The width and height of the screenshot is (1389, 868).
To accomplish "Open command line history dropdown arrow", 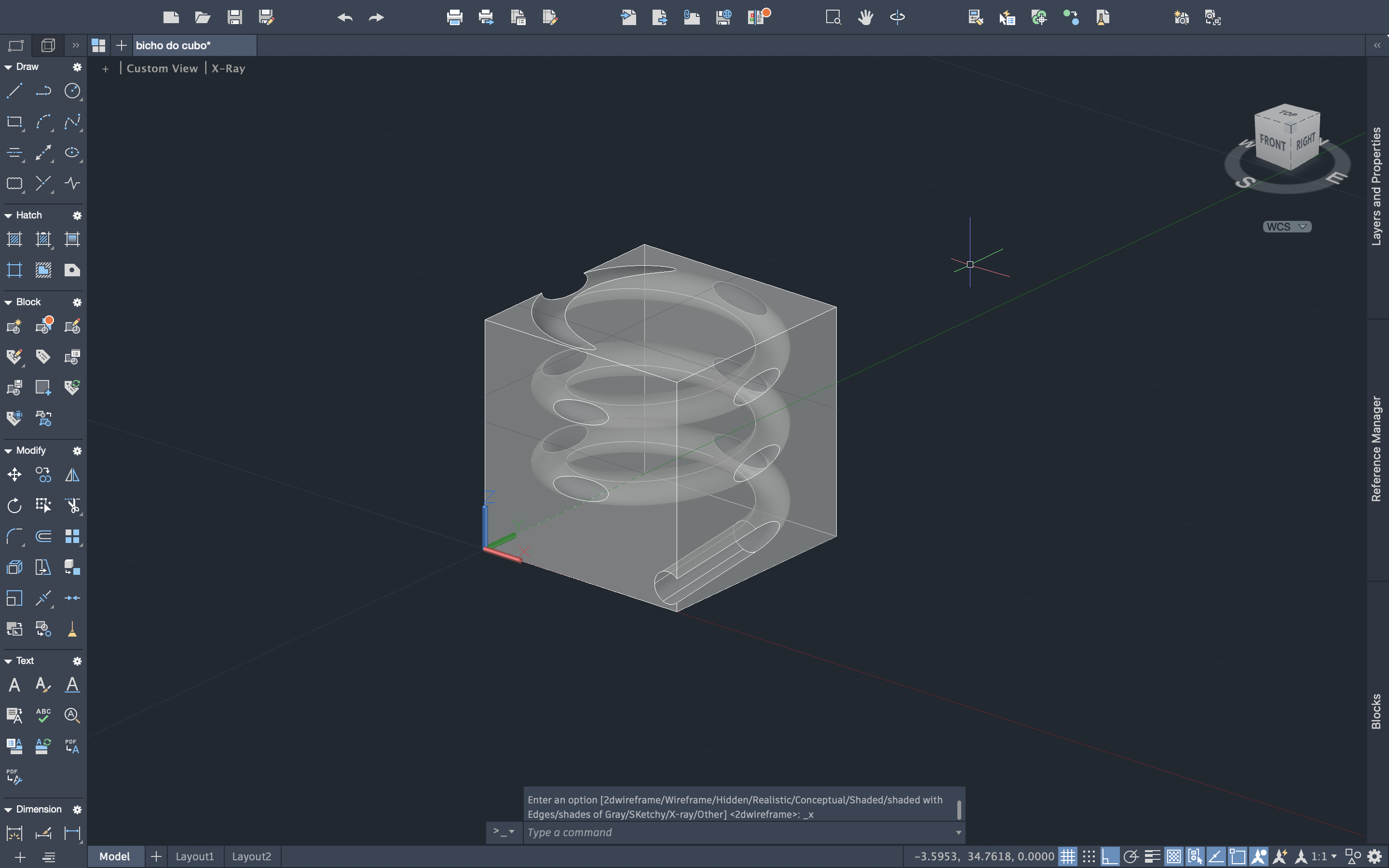I will [x=958, y=832].
